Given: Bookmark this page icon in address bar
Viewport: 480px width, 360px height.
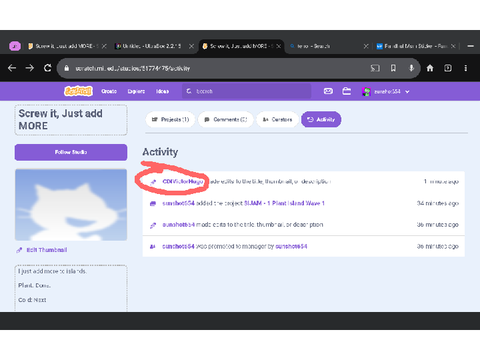Looking at the screenshot, I should (393, 68).
